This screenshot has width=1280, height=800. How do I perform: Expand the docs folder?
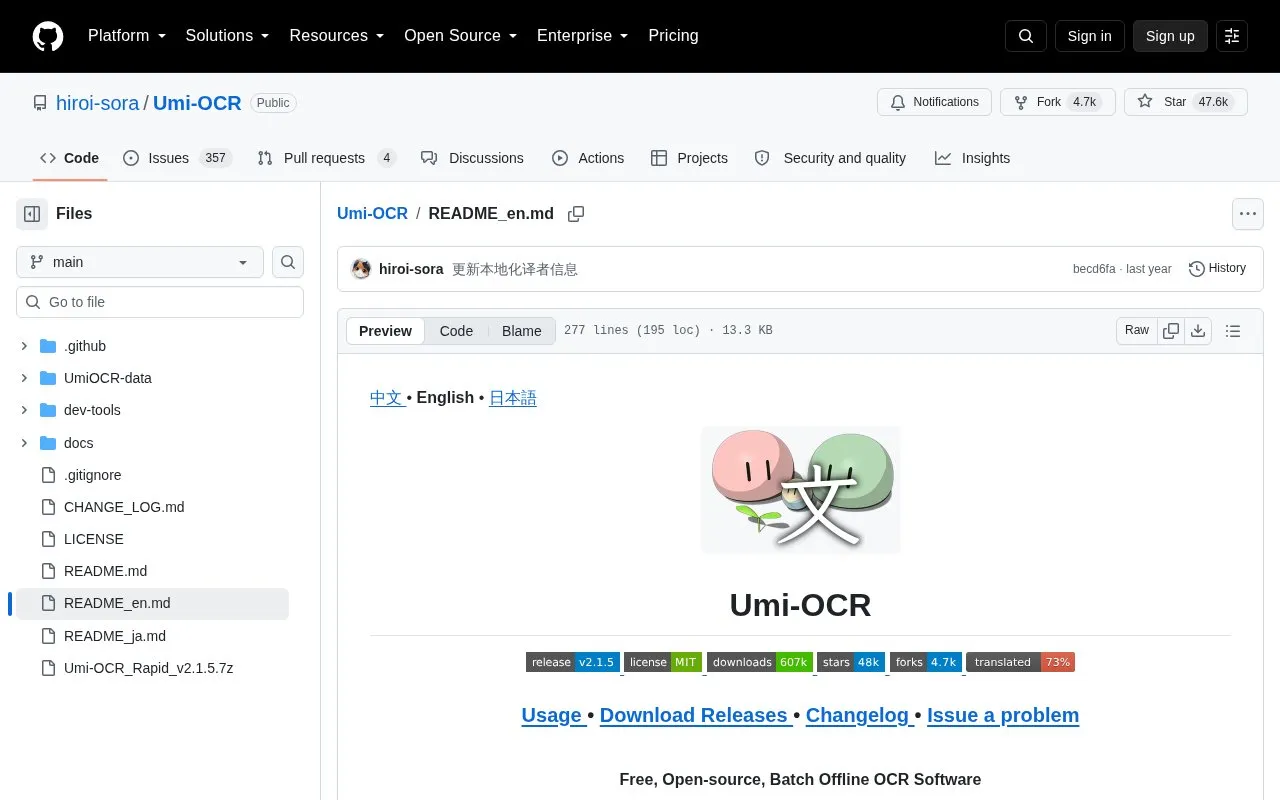24,443
